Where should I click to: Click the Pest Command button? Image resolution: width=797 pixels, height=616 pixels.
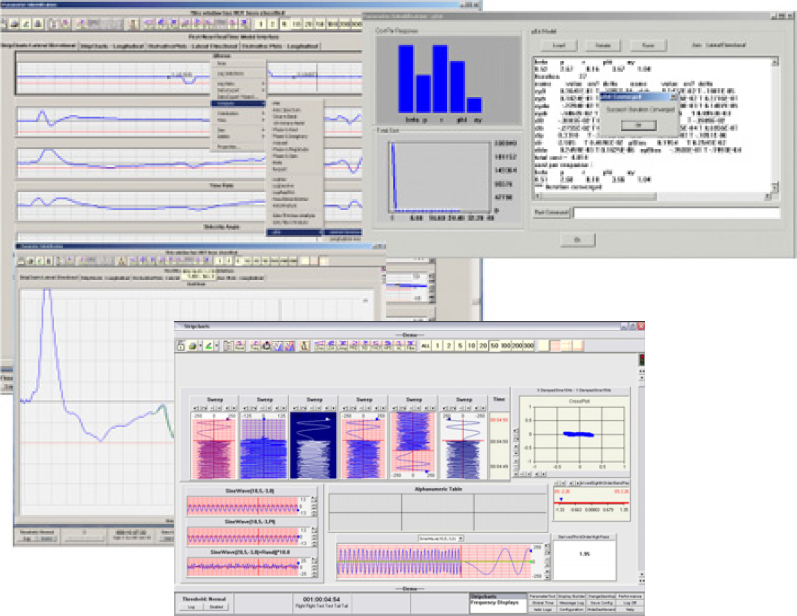coord(551,212)
